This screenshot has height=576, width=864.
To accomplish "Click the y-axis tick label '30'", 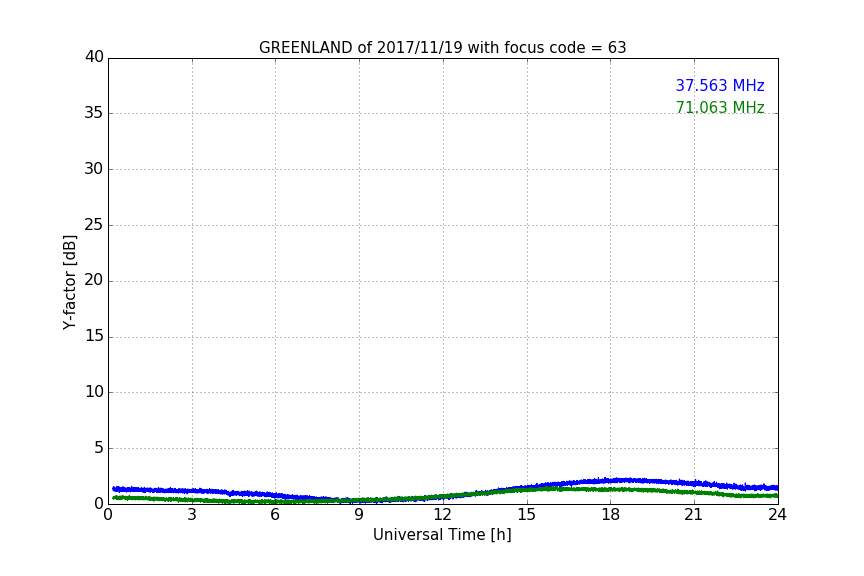I will pyautogui.click(x=94, y=169).
